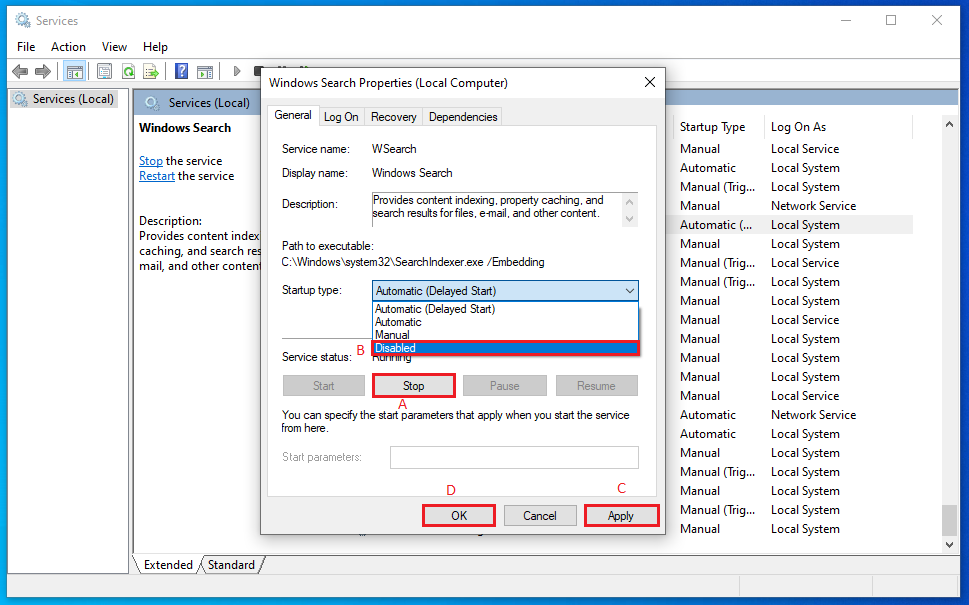The width and height of the screenshot is (969, 605).
Task: Click the Refresh toolbar icon
Action: point(128,71)
